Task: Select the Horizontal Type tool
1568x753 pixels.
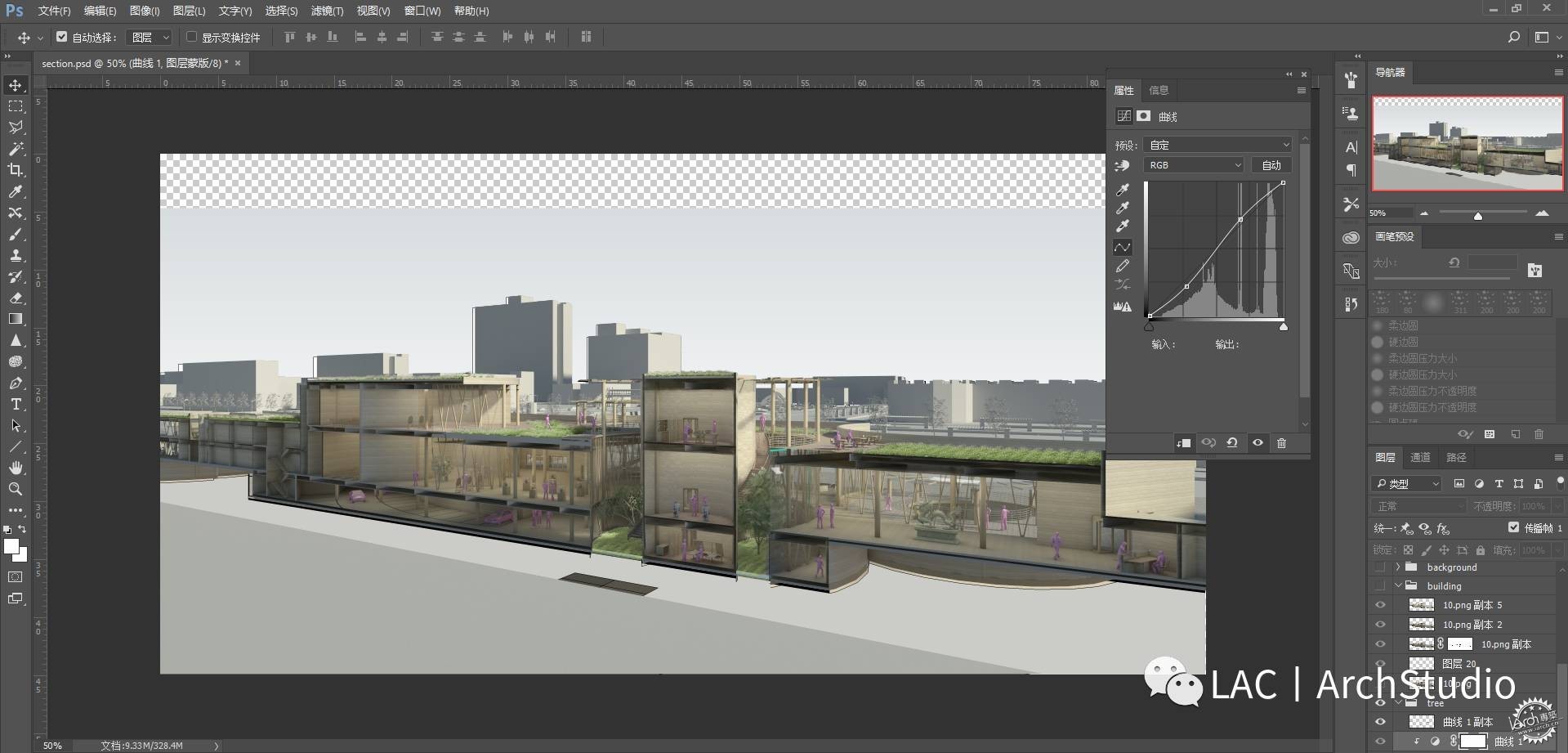Action: [x=16, y=404]
